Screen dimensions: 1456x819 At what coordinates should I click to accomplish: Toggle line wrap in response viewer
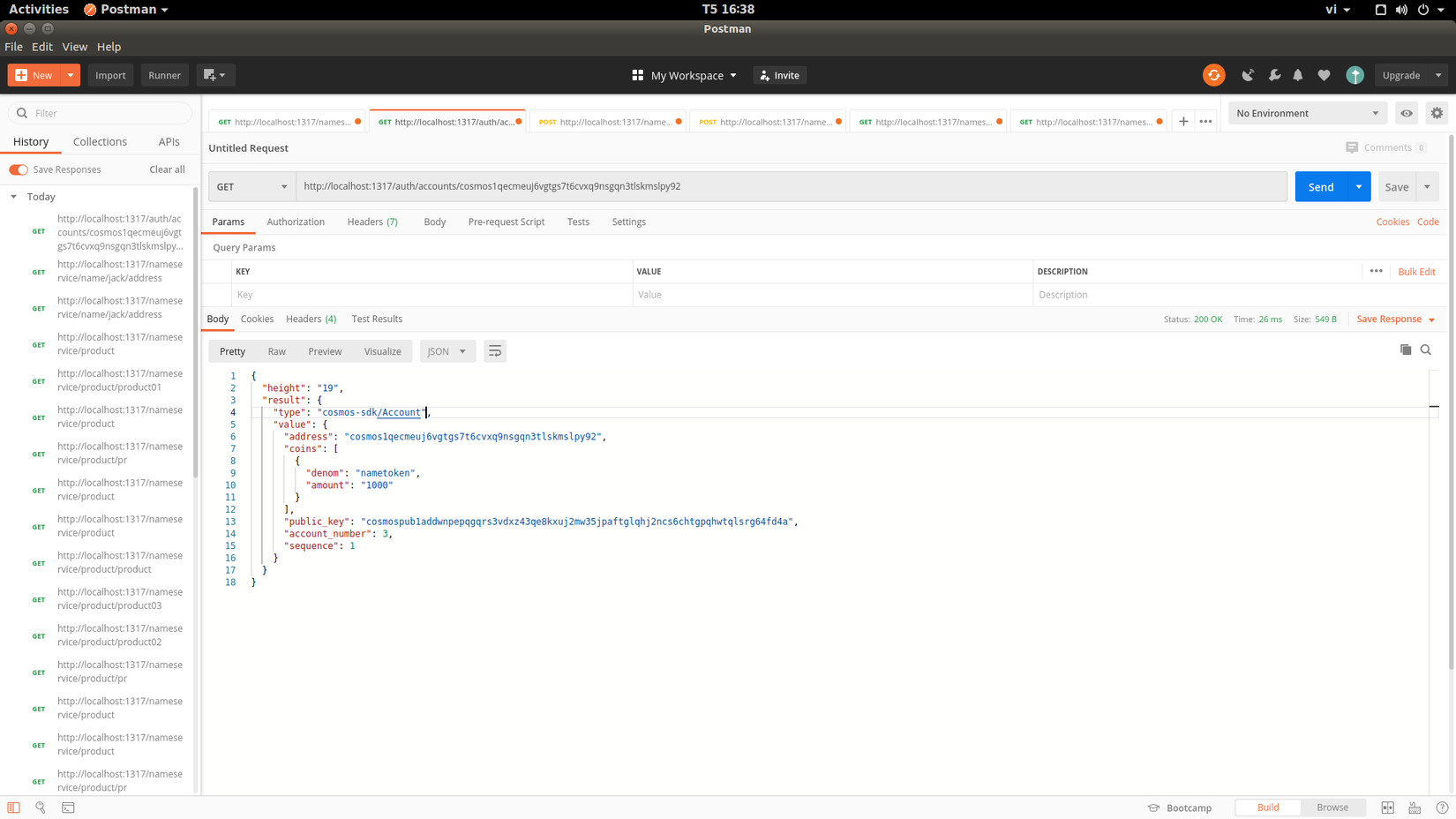[495, 351]
